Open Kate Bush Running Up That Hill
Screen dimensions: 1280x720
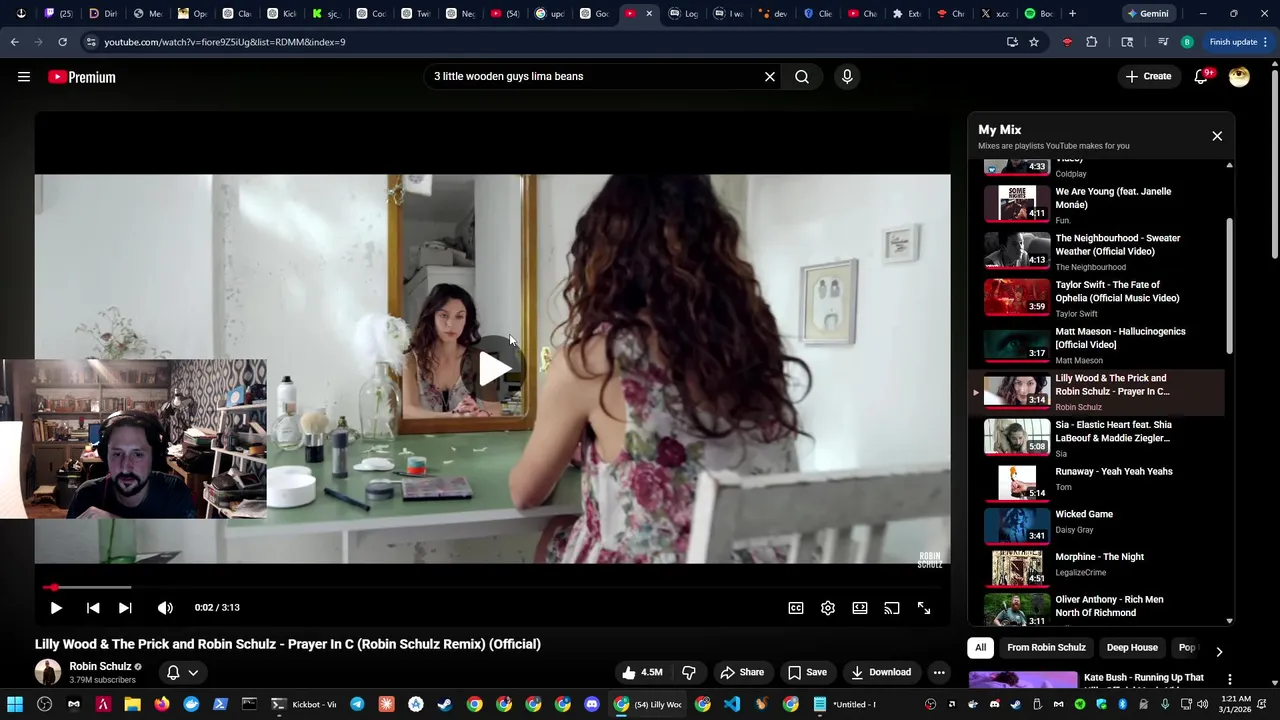pos(1144,677)
